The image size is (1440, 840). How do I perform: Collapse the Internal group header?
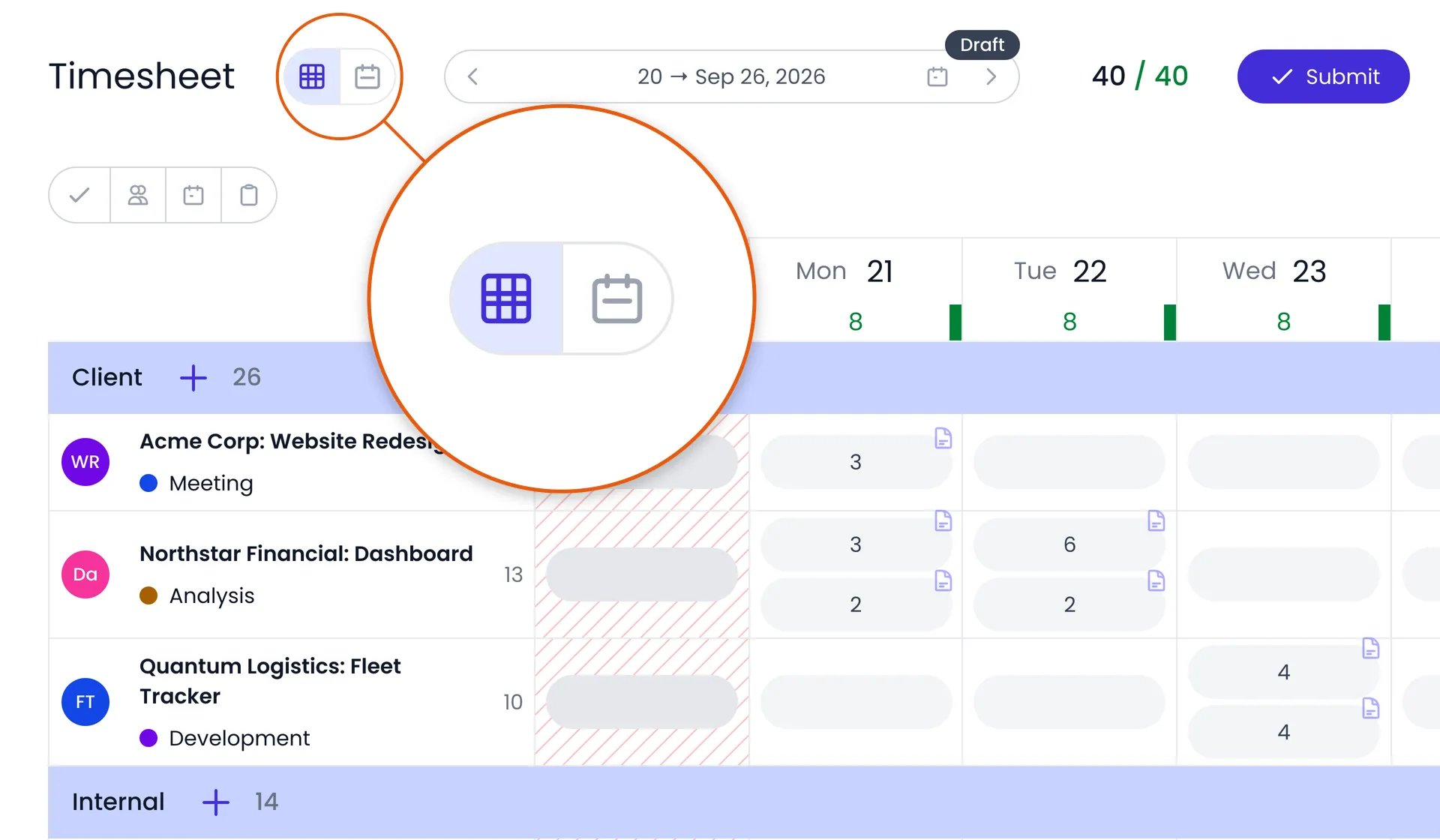point(118,802)
